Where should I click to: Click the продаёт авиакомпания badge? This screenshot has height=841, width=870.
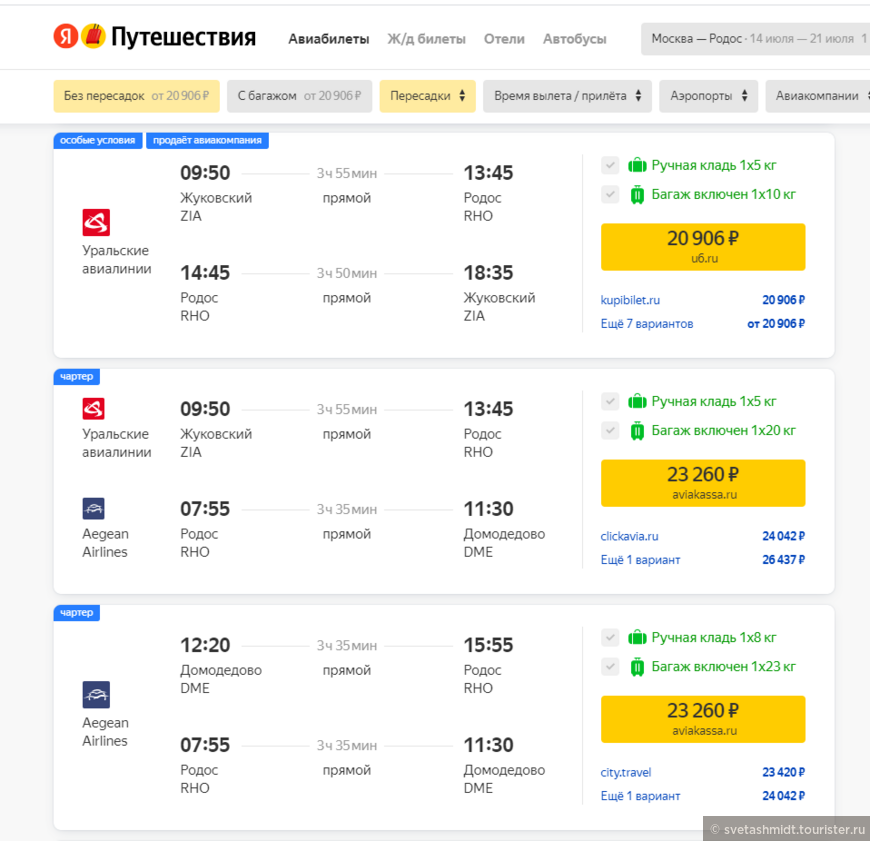pyautogui.click(x=208, y=140)
